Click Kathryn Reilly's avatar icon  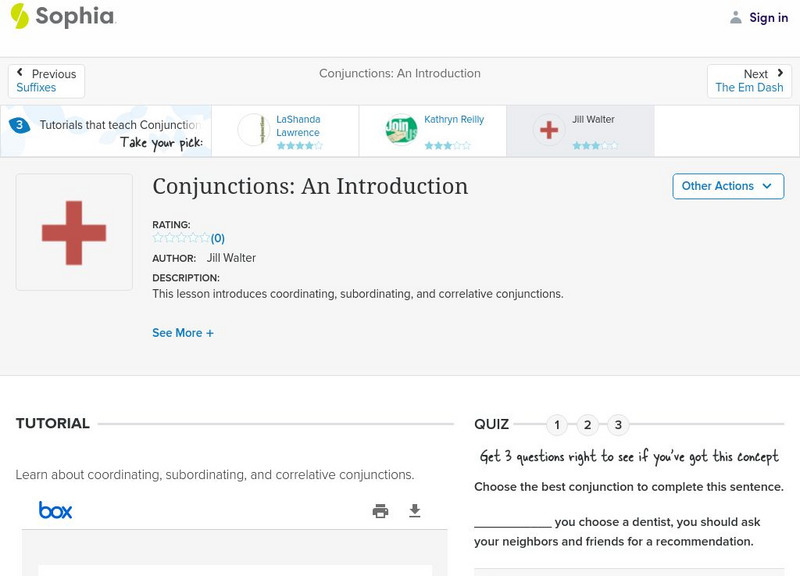[x=401, y=130]
